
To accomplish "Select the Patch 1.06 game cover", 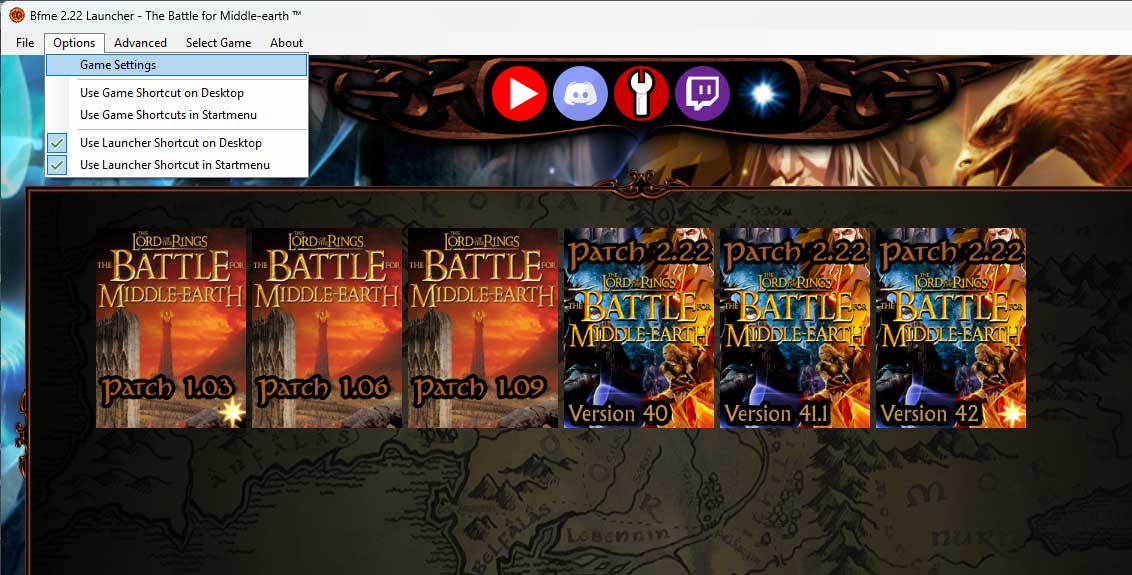I will pos(327,328).
